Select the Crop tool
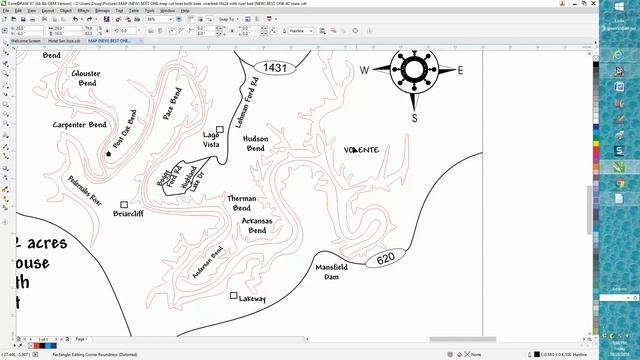640x360 pixels. (5, 63)
